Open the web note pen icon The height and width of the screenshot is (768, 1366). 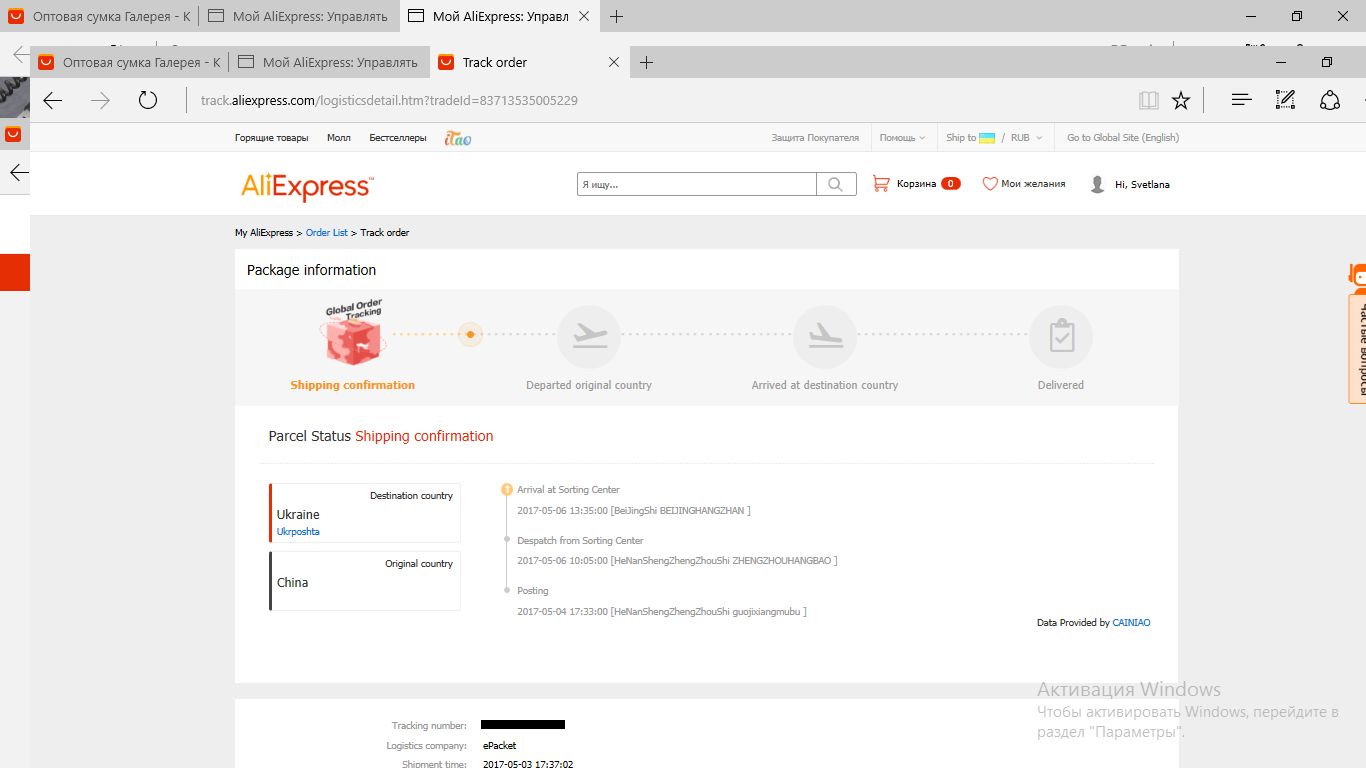tap(1285, 100)
